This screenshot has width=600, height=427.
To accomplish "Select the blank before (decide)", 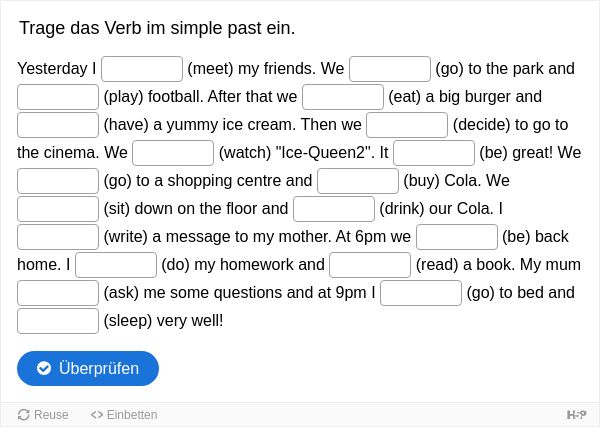I will (407, 125).
